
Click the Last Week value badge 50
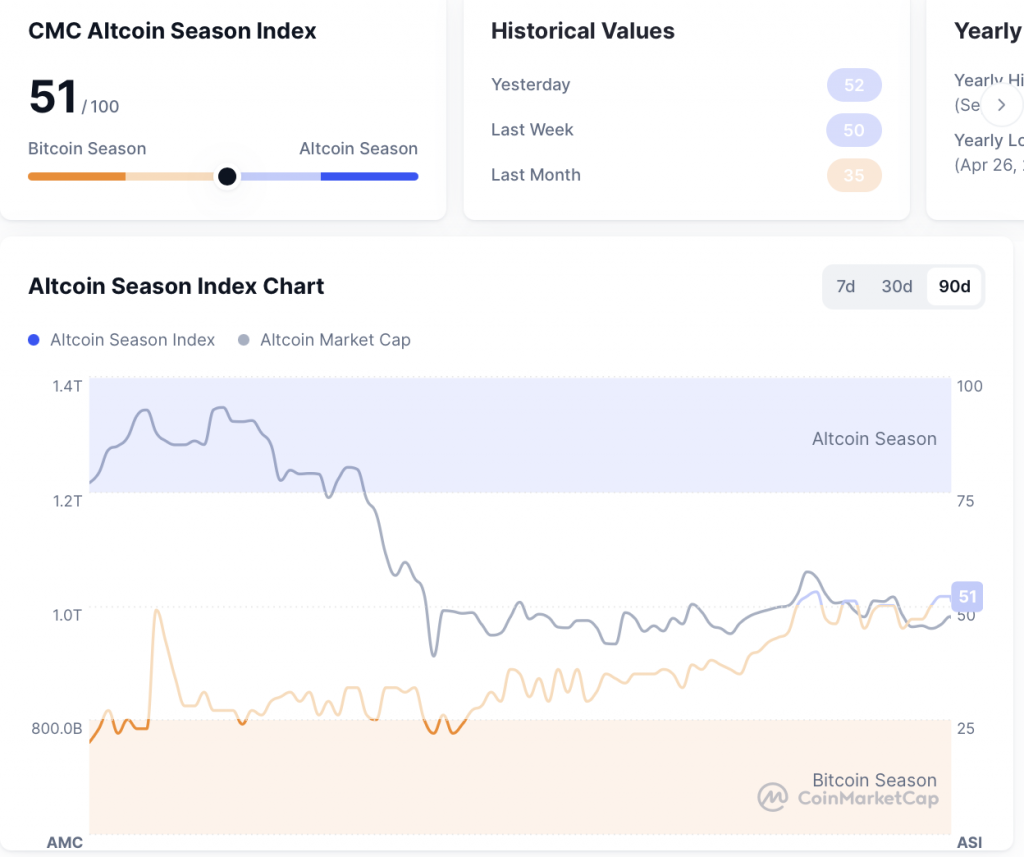pyautogui.click(x=853, y=130)
